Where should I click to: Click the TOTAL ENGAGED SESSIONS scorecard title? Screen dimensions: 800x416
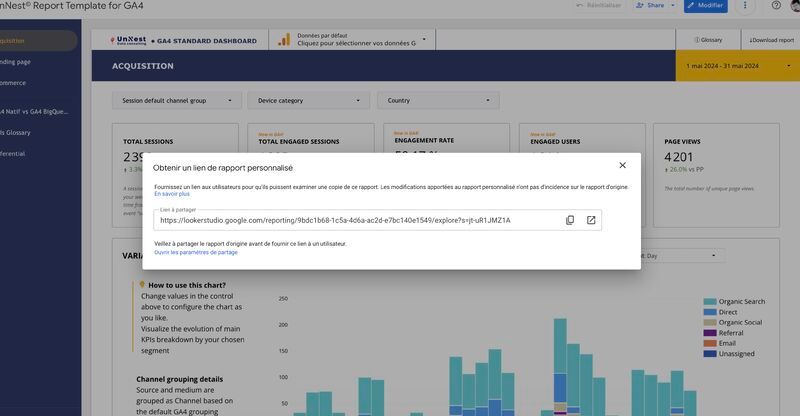point(298,141)
